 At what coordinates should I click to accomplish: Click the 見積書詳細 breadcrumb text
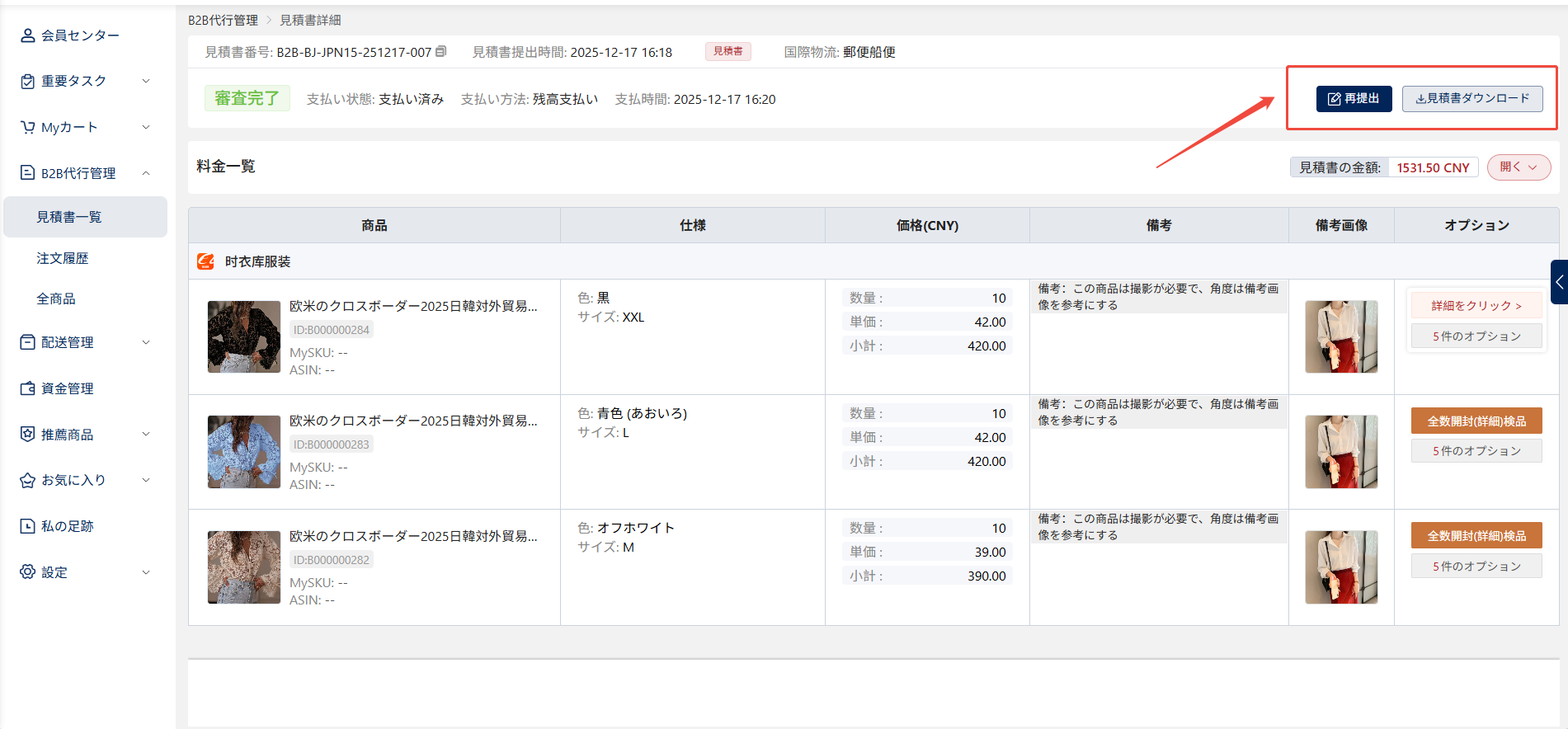[310, 20]
